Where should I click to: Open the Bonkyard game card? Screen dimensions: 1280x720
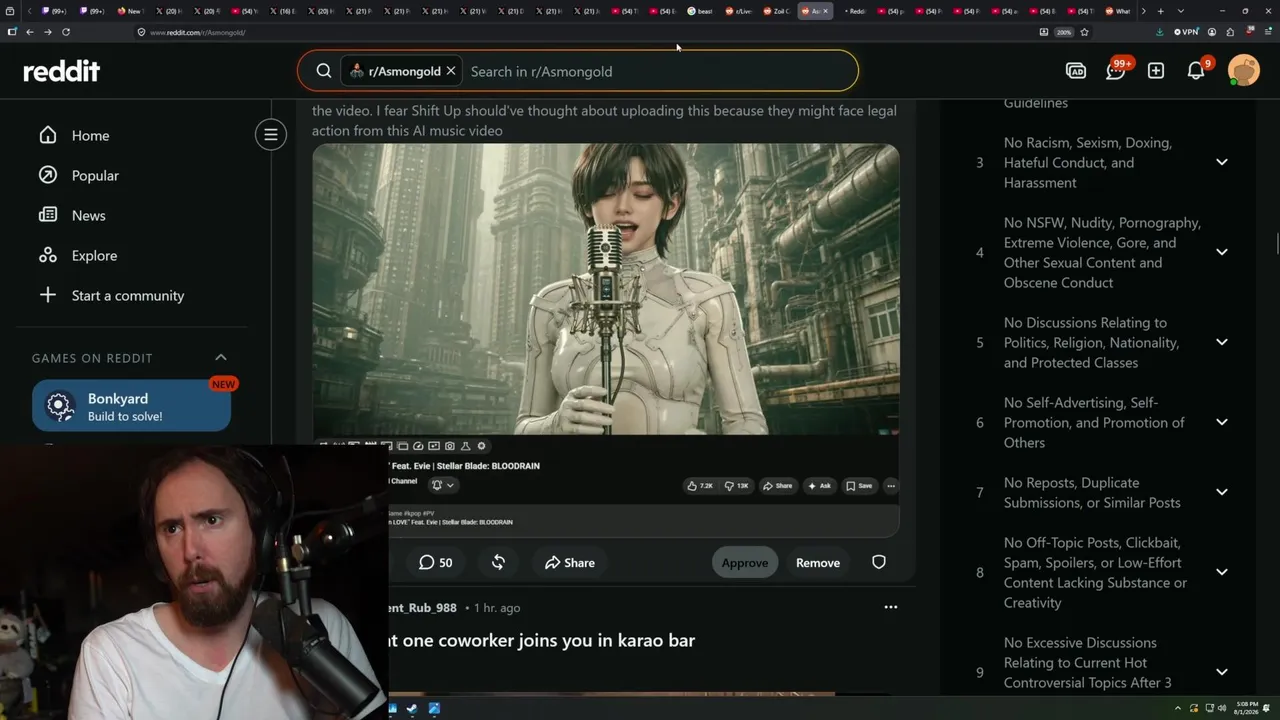point(131,406)
